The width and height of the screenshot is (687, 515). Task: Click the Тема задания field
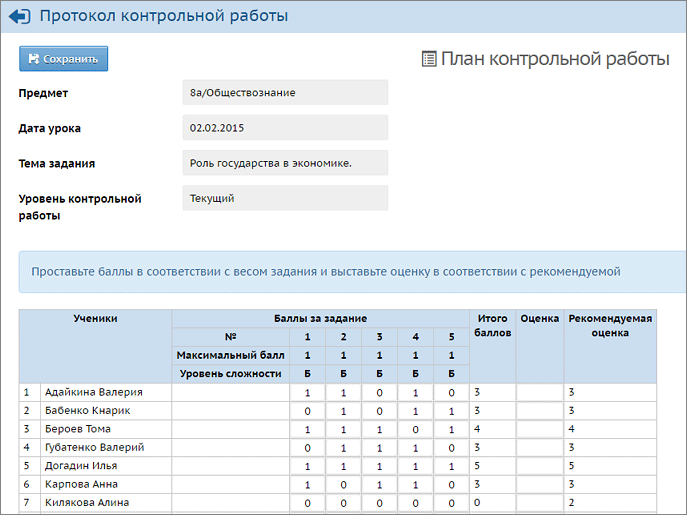coord(285,163)
